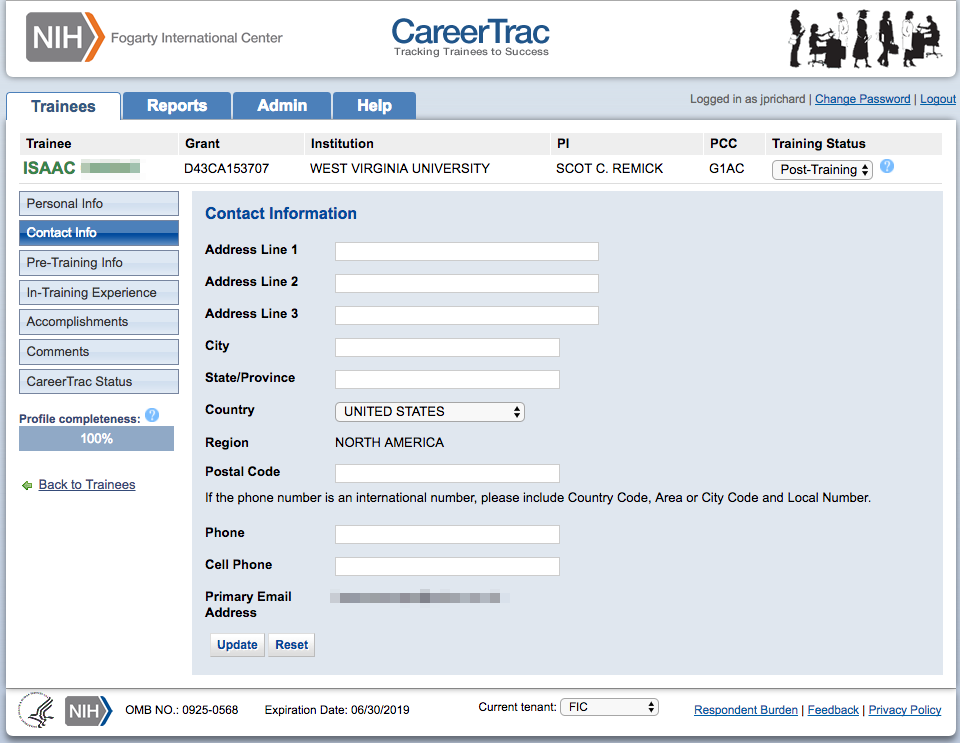The image size is (960, 743).
Task: Open the Privacy Policy link
Action: coord(905,710)
